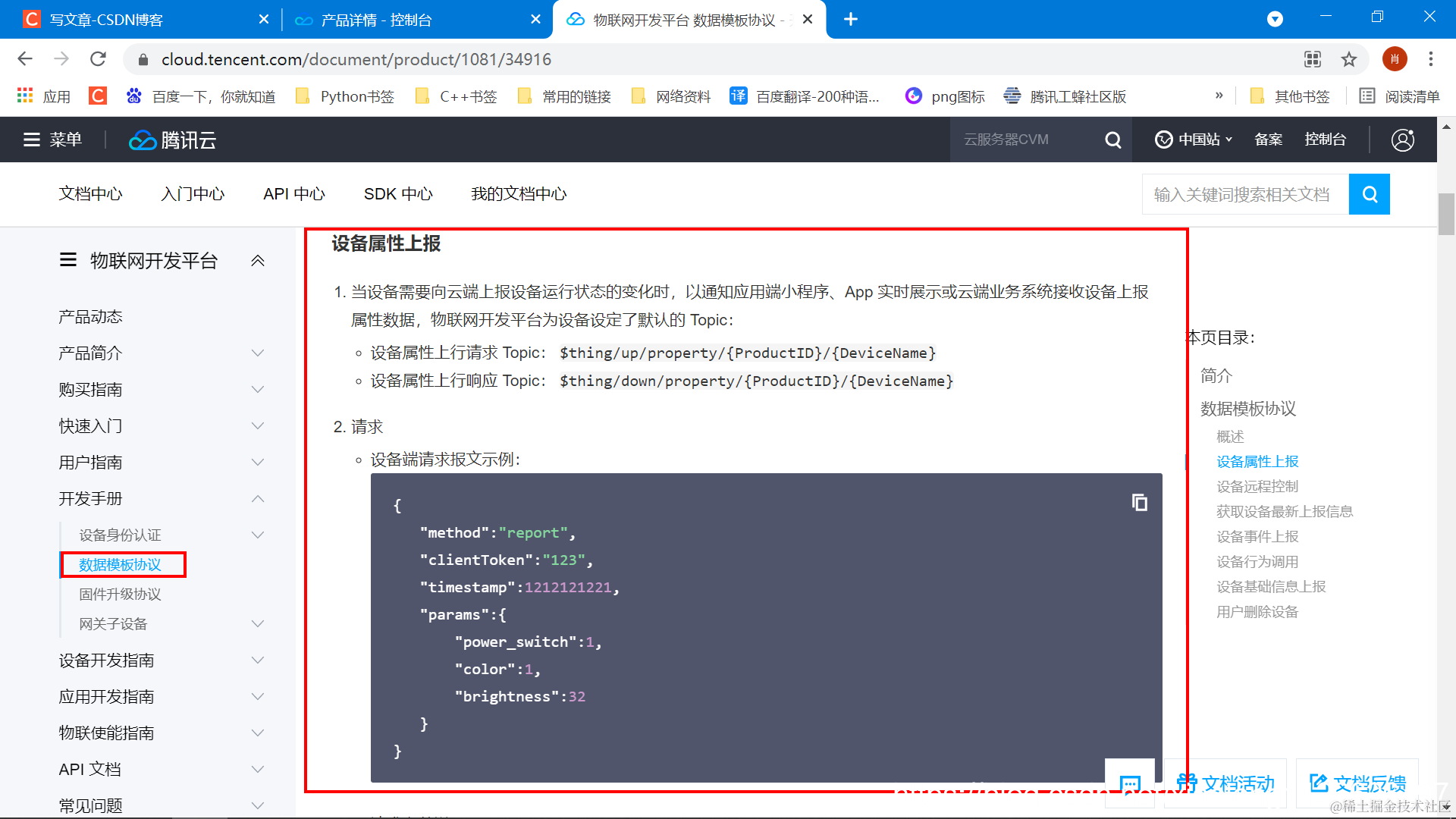Jump to 设备事件上报 in contents

click(1257, 537)
